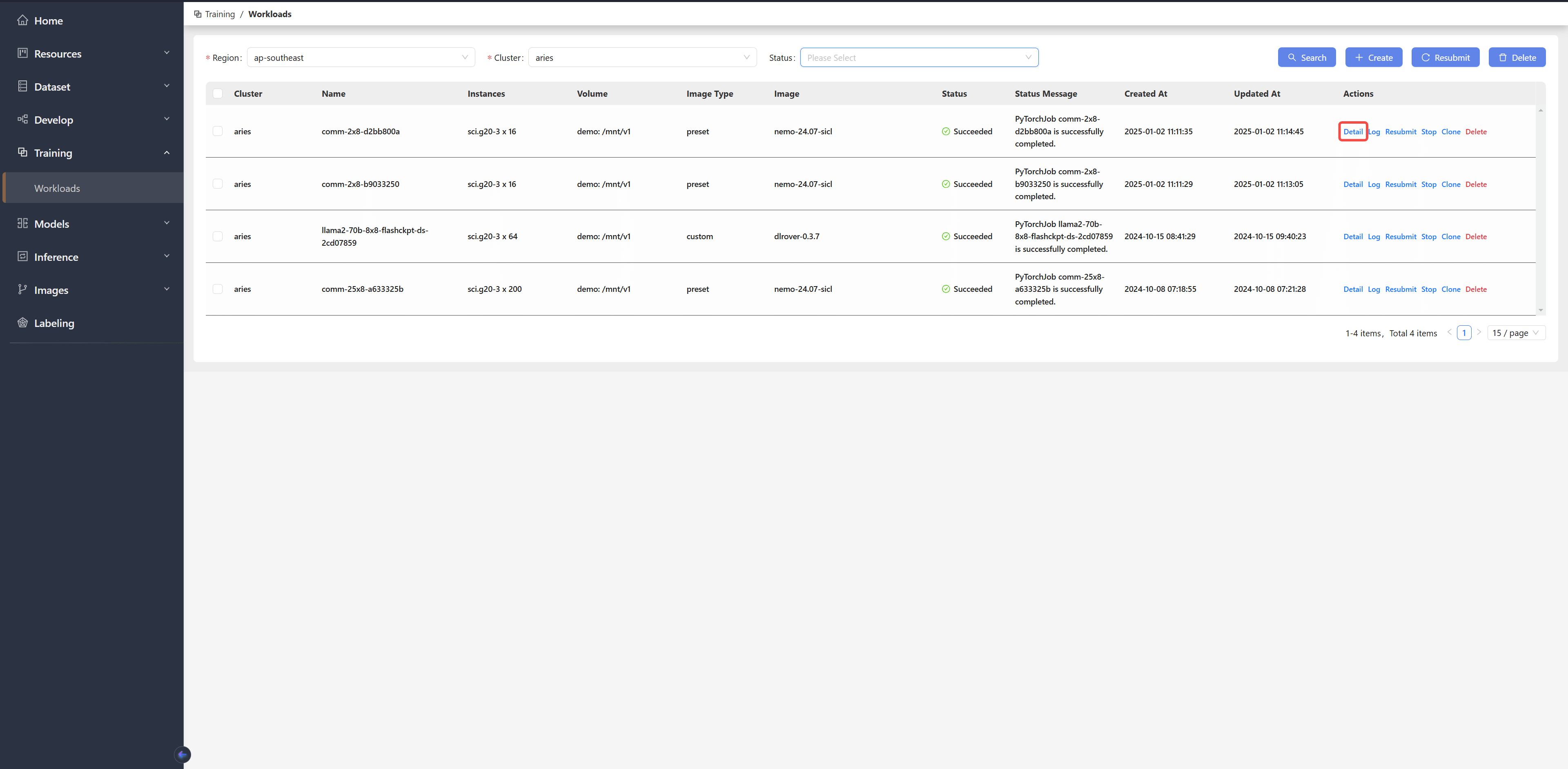1568x769 pixels.
Task: Click the green Succeeded icon for comm-25x8-a633325b
Action: pyautogui.click(x=946, y=289)
